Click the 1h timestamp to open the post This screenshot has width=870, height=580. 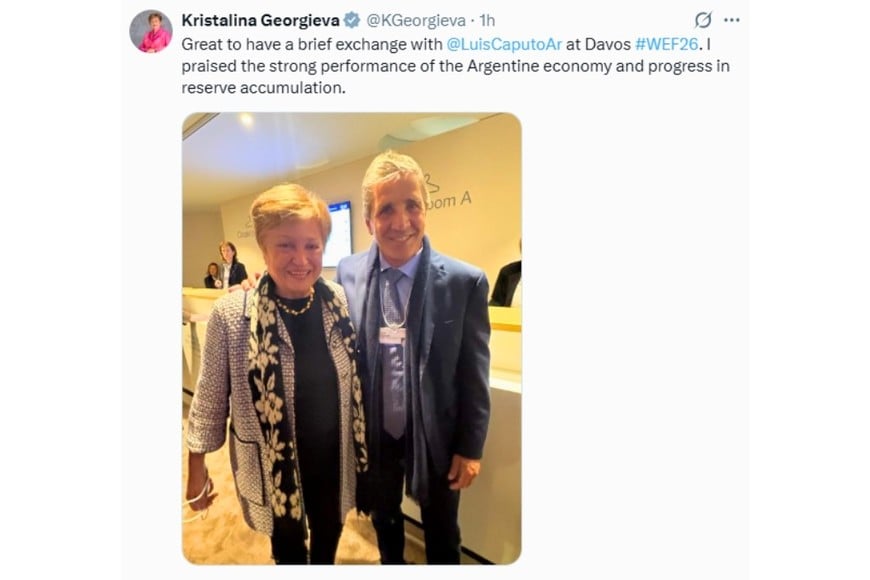pyautogui.click(x=487, y=21)
